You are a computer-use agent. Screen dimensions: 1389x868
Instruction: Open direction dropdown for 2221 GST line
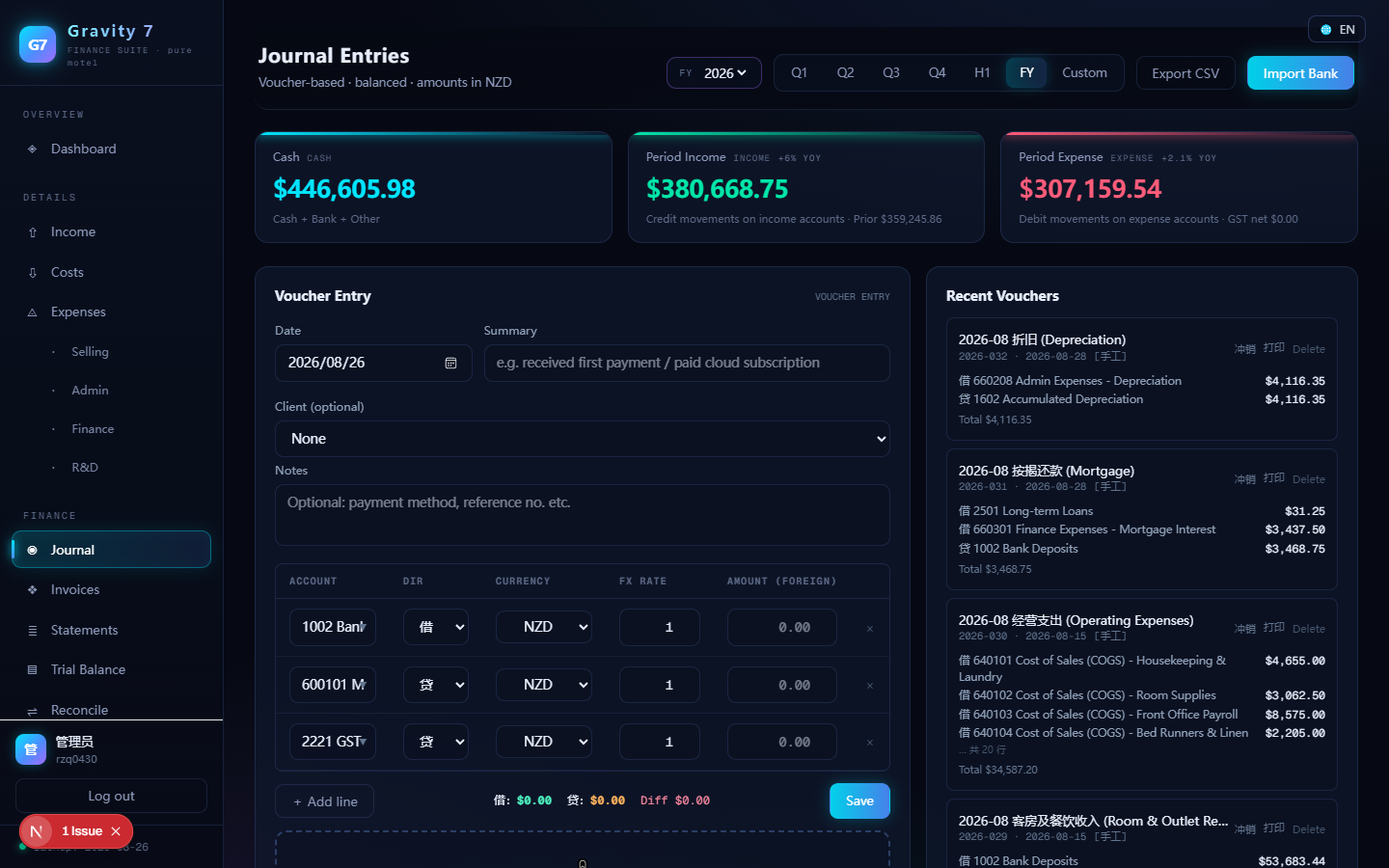436,742
